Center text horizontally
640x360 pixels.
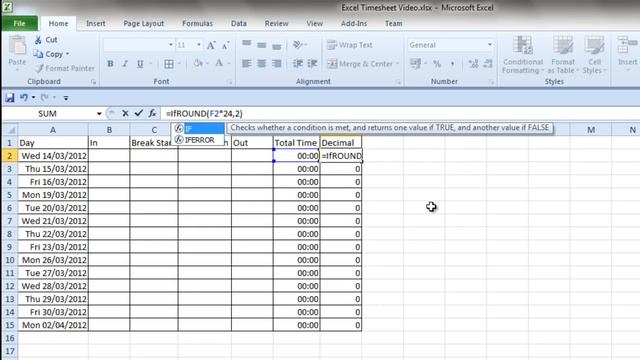(262, 64)
